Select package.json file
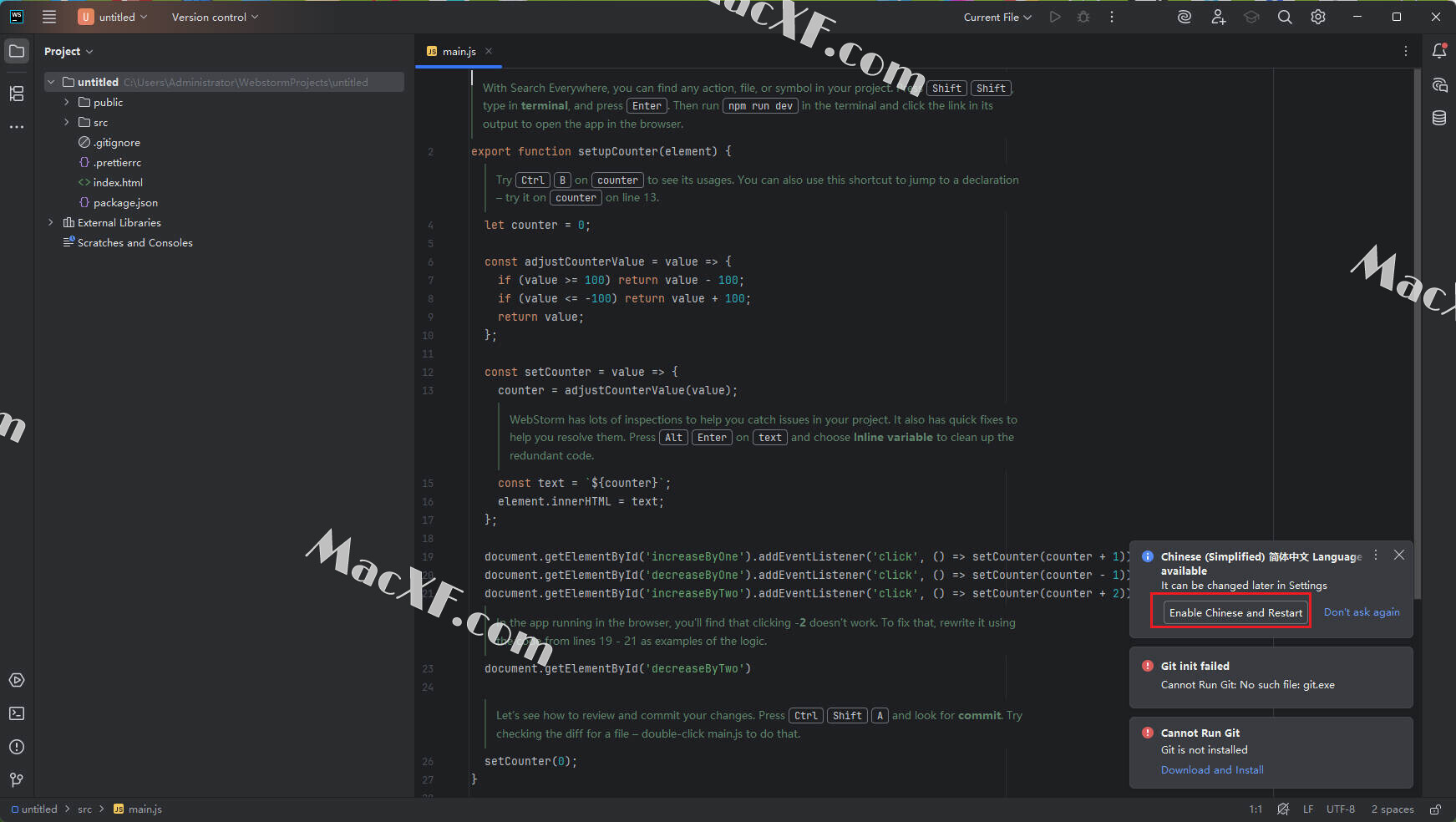The image size is (1456, 822). pyautogui.click(x=118, y=202)
